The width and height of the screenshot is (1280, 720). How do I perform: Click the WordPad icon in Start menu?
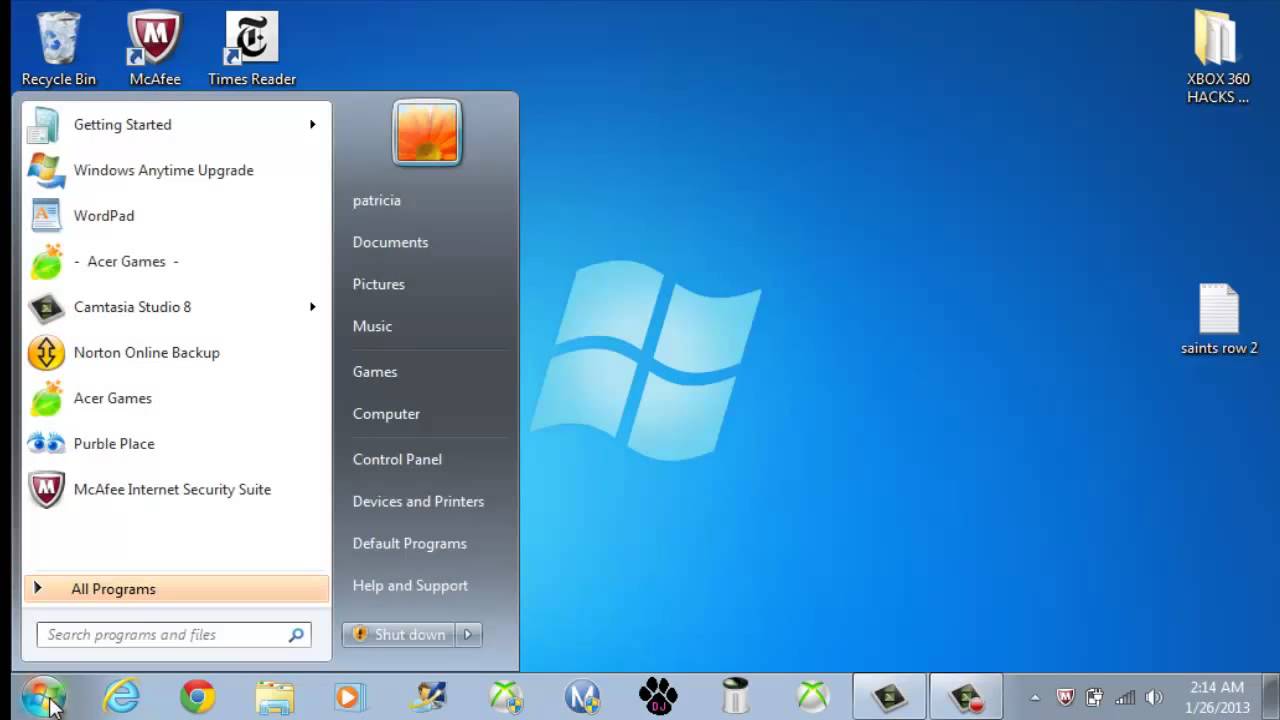(46, 216)
